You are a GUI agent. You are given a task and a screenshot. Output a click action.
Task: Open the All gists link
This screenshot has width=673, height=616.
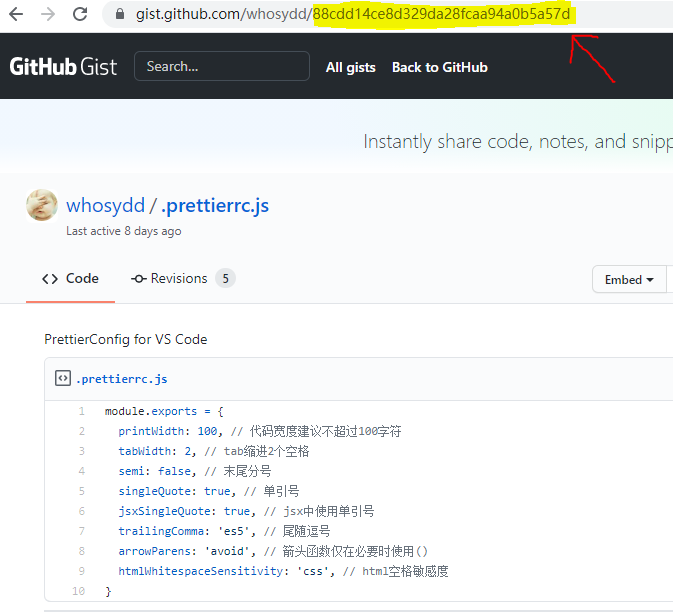(350, 67)
